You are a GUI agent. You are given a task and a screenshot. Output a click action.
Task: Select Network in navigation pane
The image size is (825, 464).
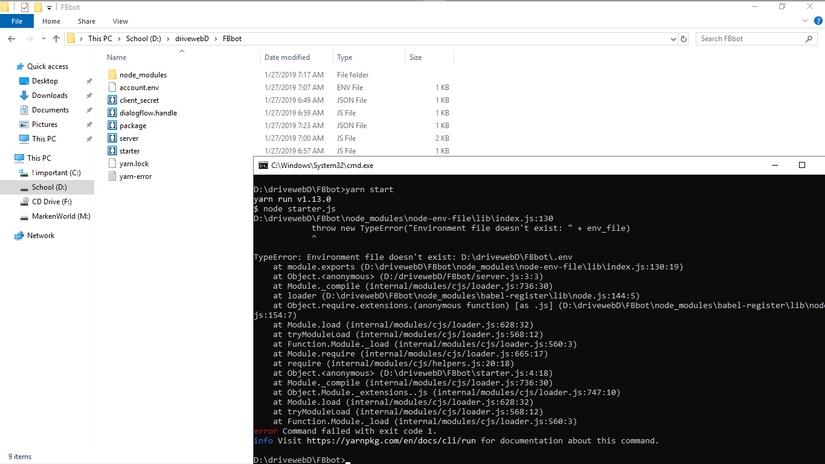[x=41, y=236]
